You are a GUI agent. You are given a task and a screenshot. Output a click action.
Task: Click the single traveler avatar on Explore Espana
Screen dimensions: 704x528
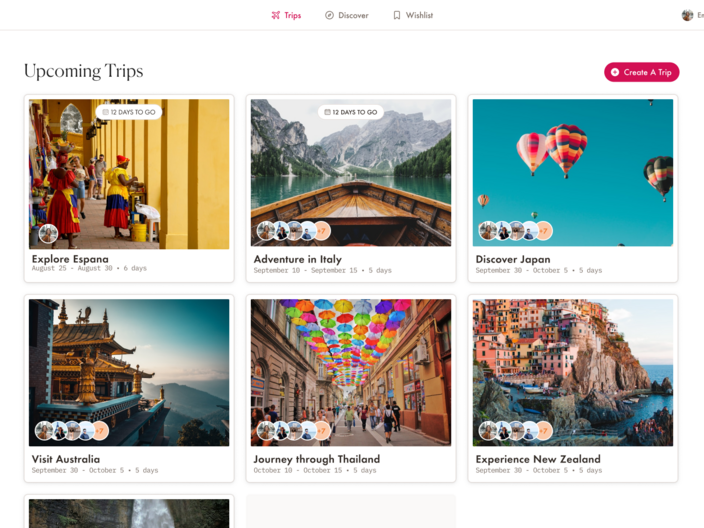click(48, 233)
